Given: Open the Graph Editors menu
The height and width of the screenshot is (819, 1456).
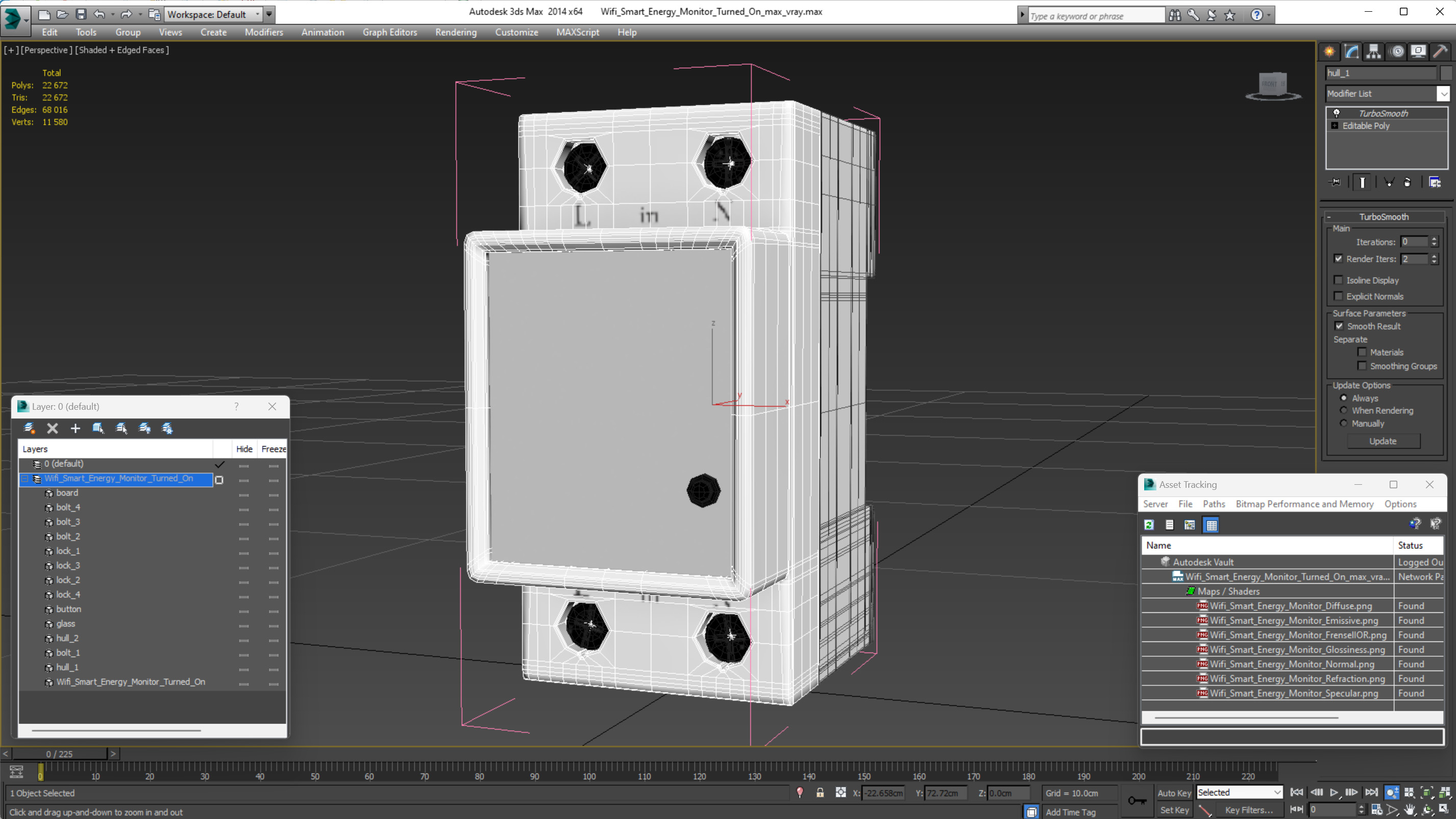Looking at the screenshot, I should tap(389, 32).
